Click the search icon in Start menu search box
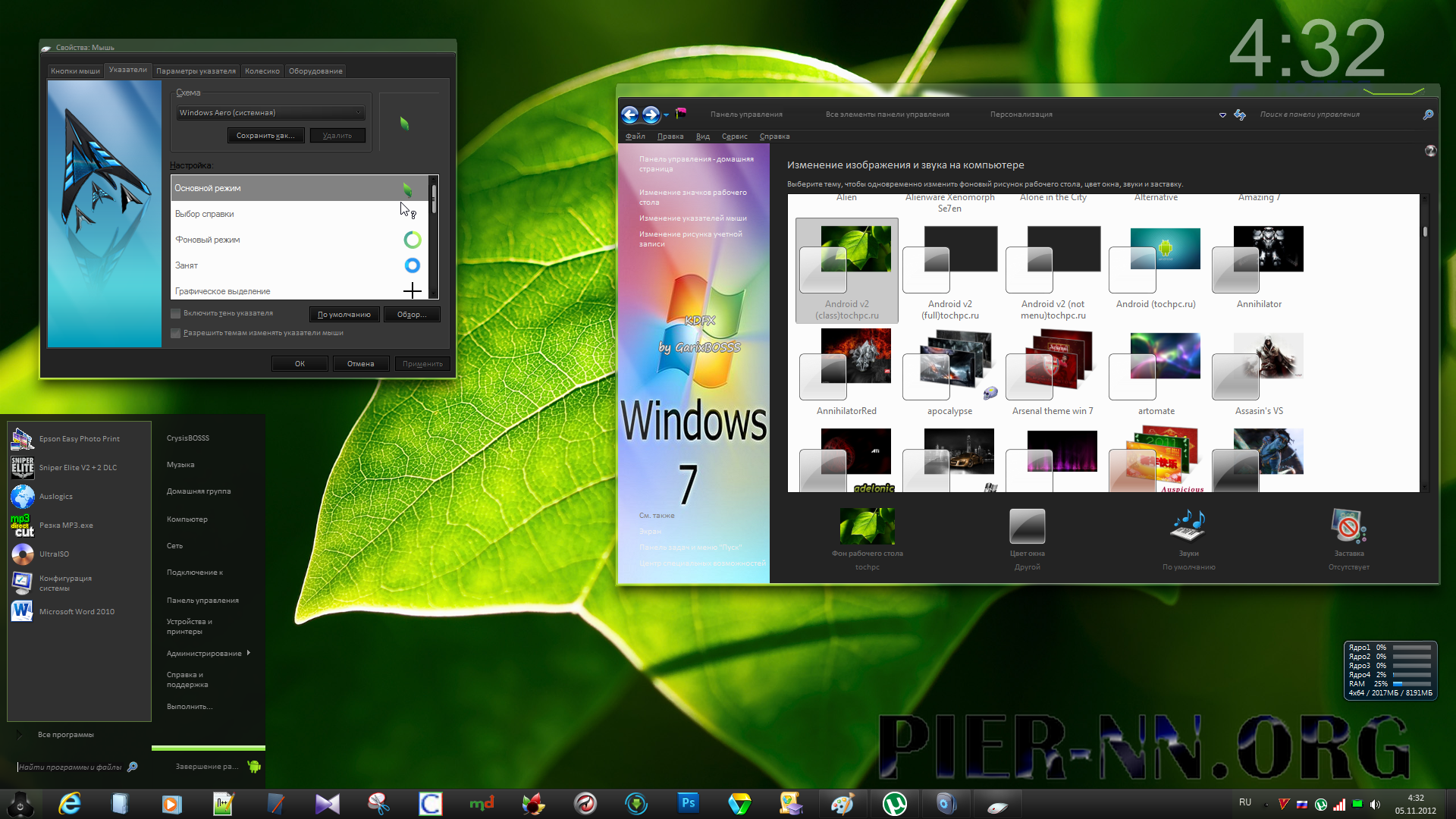The width and height of the screenshot is (1456, 819). pyautogui.click(x=133, y=767)
